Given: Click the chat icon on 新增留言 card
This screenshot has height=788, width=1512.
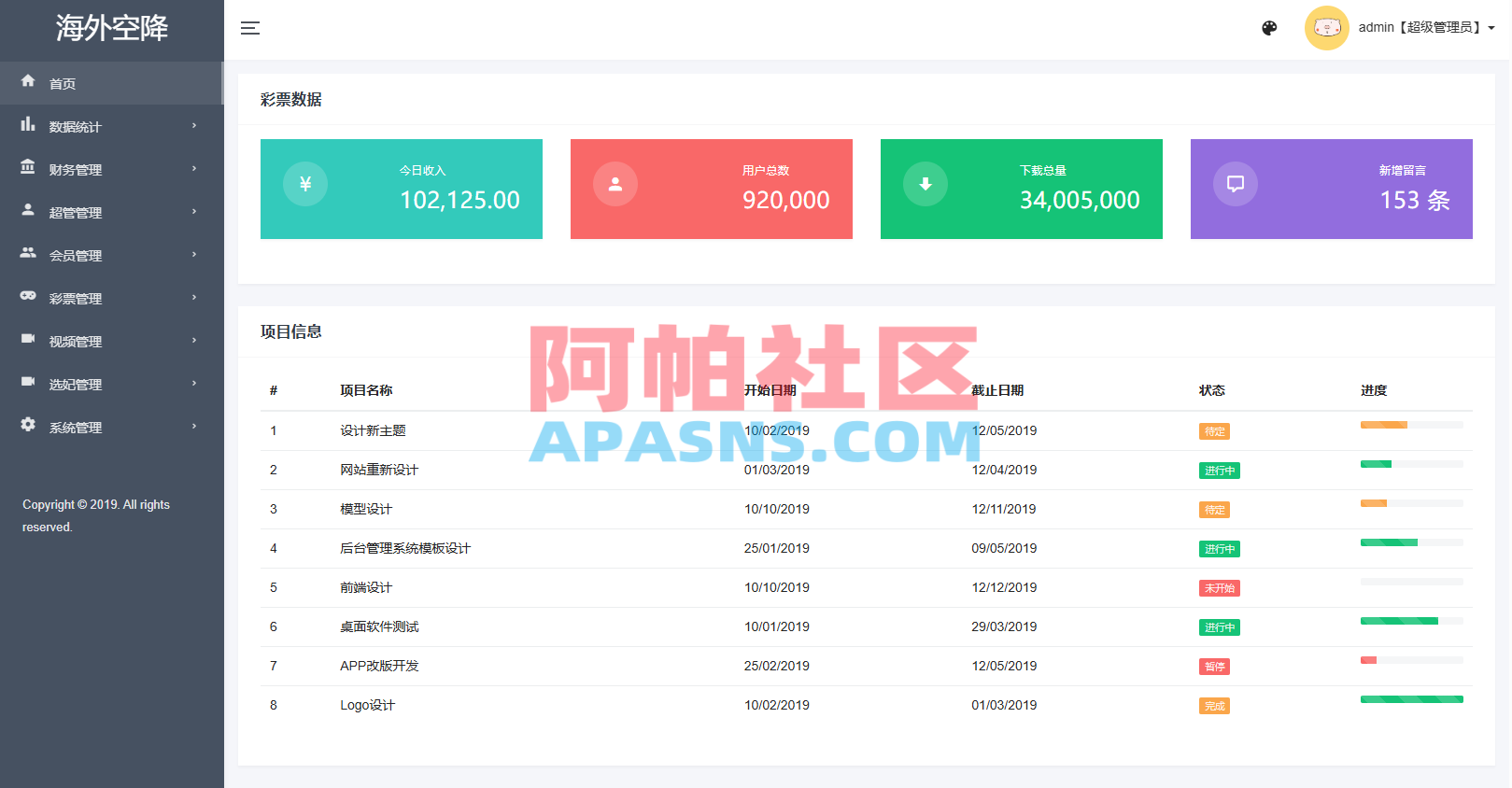Looking at the screenshot, I should 1236,184.
